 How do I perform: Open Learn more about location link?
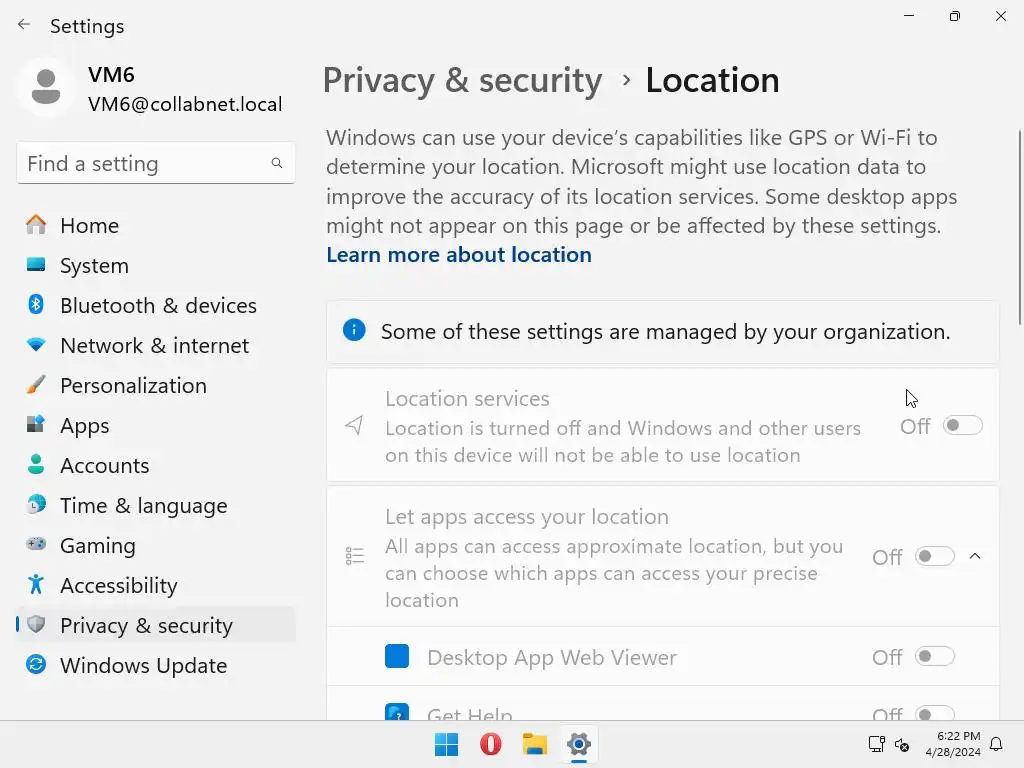point(459,255)
